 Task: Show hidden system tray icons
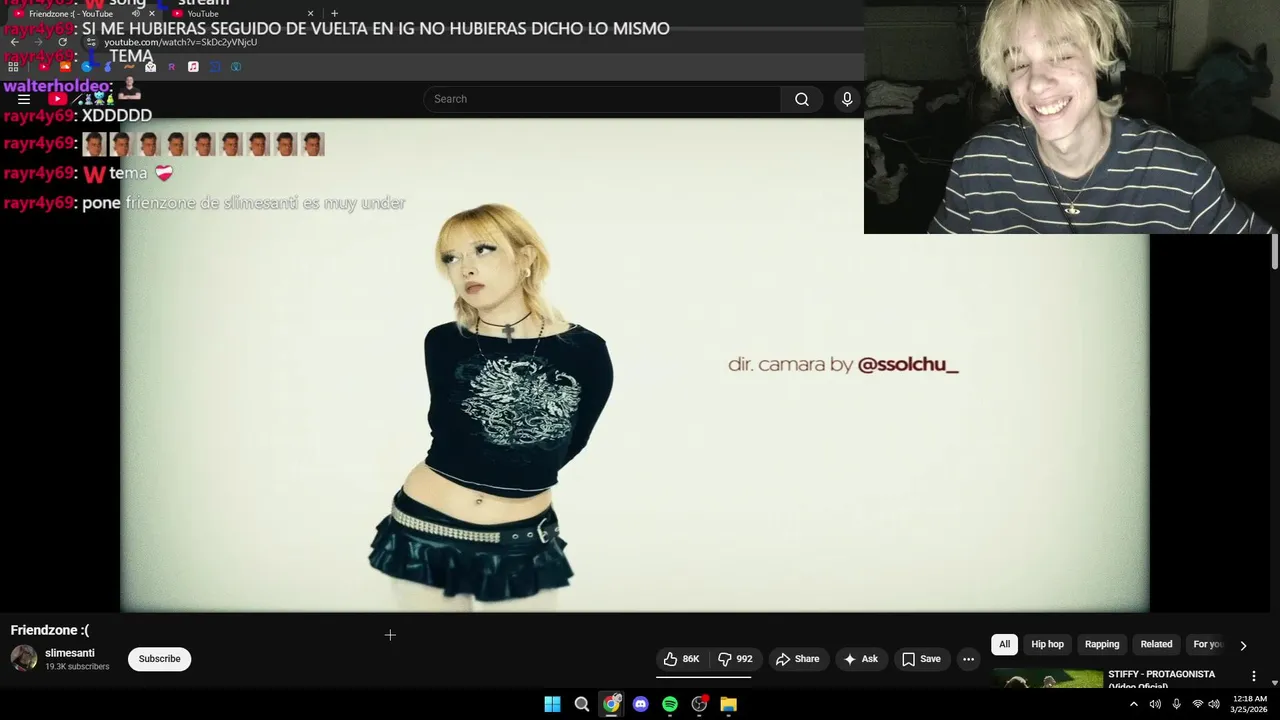coord(1133,704)
